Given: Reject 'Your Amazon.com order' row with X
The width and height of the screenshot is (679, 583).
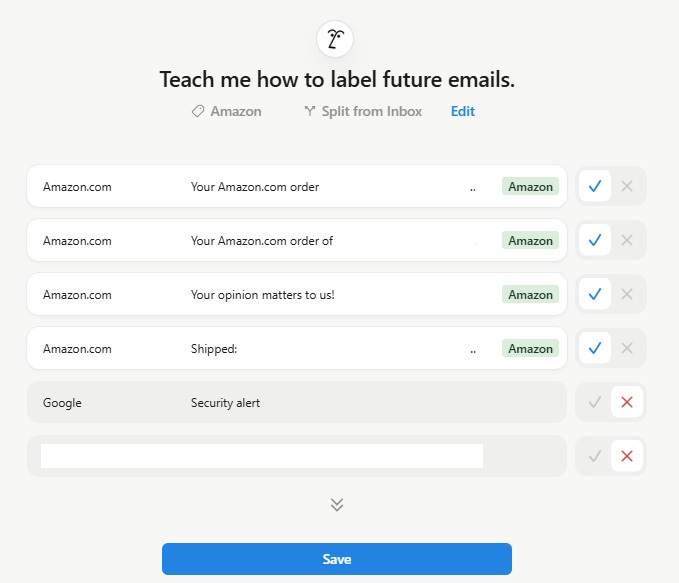Looking at the screenshot, I should [627, 186].
